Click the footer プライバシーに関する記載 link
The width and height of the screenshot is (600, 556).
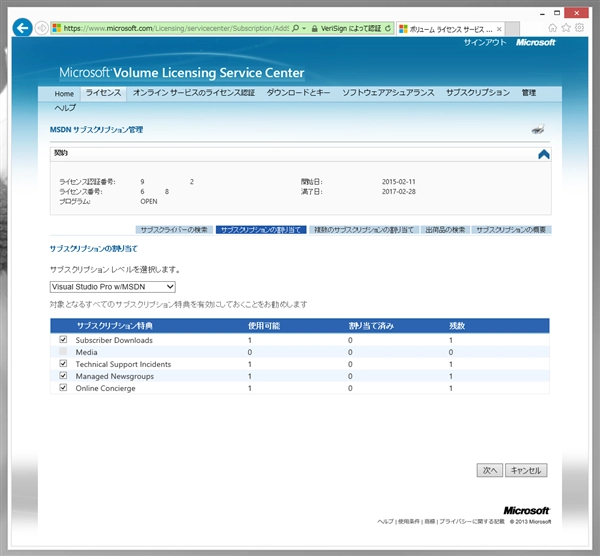(471, 522)
